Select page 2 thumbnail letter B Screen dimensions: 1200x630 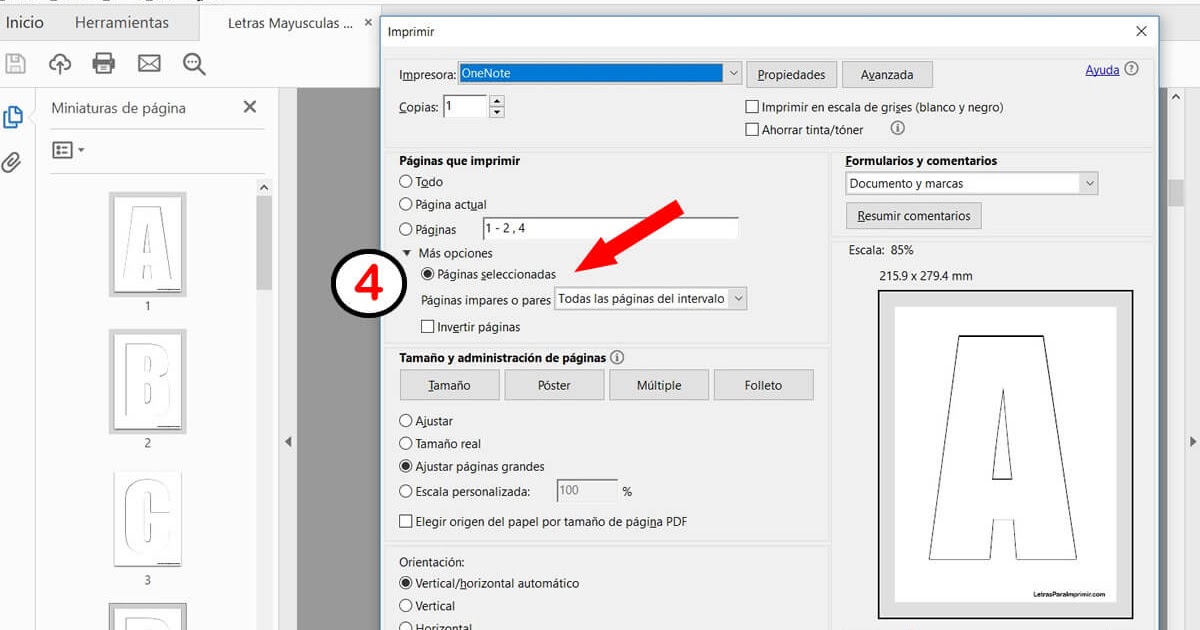click(147, 382)
